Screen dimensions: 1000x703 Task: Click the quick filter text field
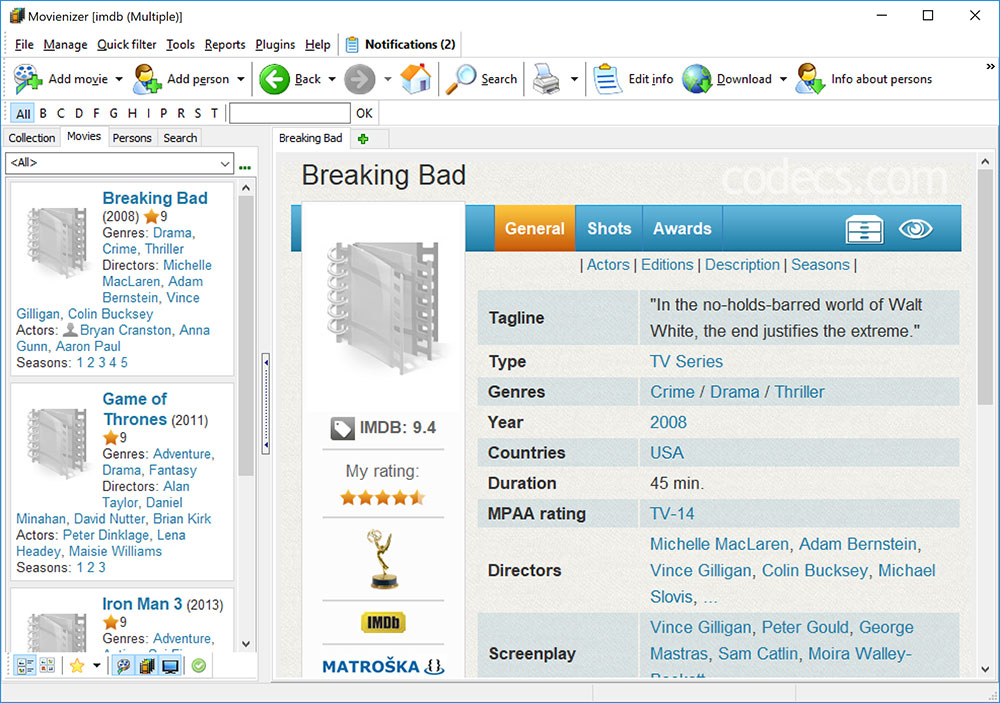coord(290,113)
